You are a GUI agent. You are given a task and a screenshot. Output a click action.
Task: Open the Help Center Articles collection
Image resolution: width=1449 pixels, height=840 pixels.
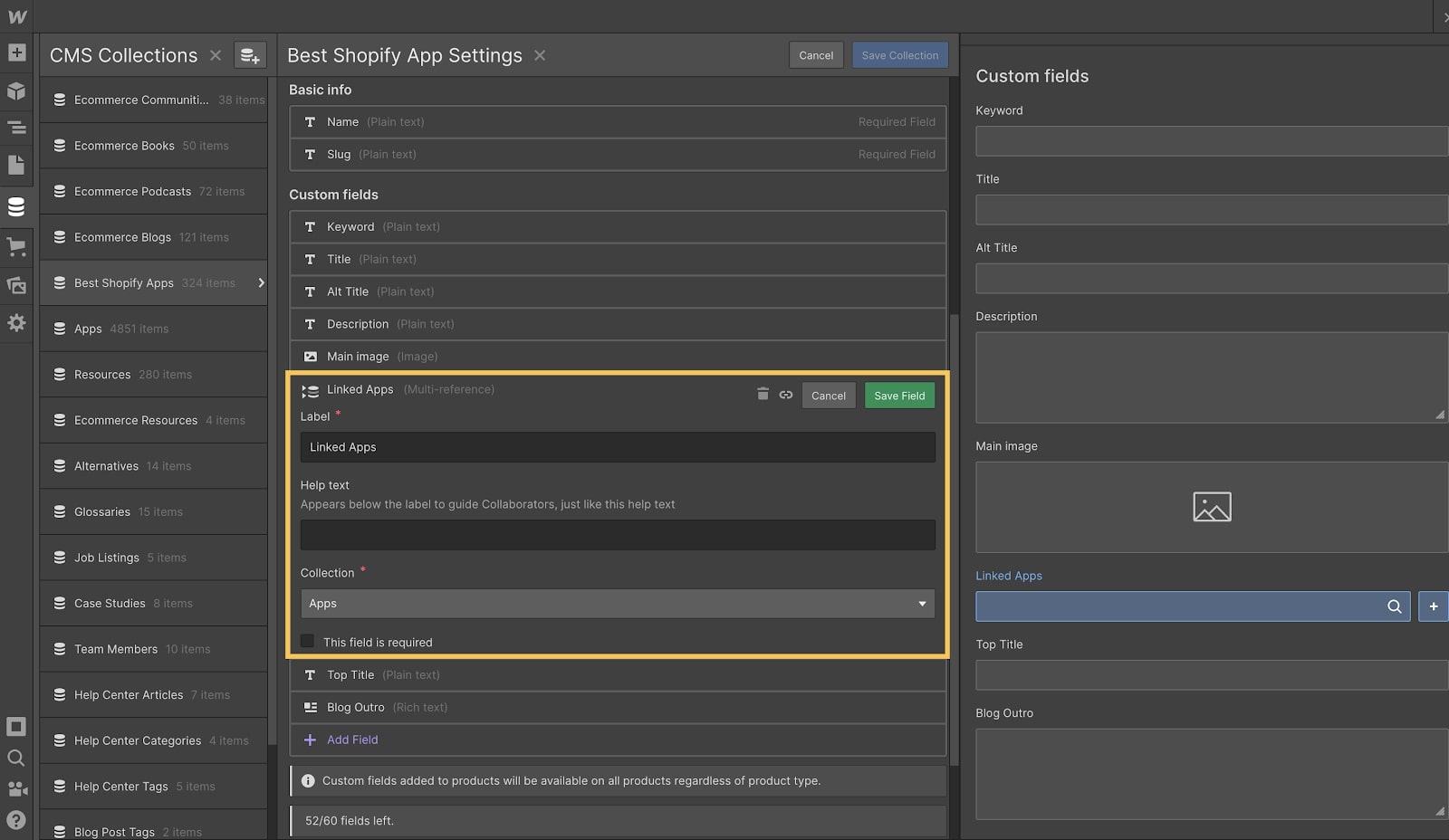tap(154, 695)
